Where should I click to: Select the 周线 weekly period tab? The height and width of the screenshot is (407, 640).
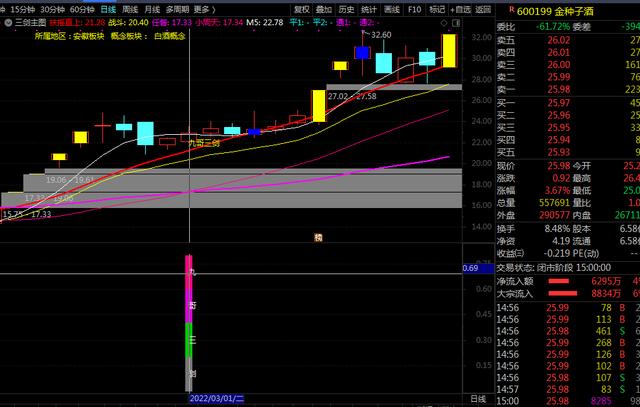130,8
